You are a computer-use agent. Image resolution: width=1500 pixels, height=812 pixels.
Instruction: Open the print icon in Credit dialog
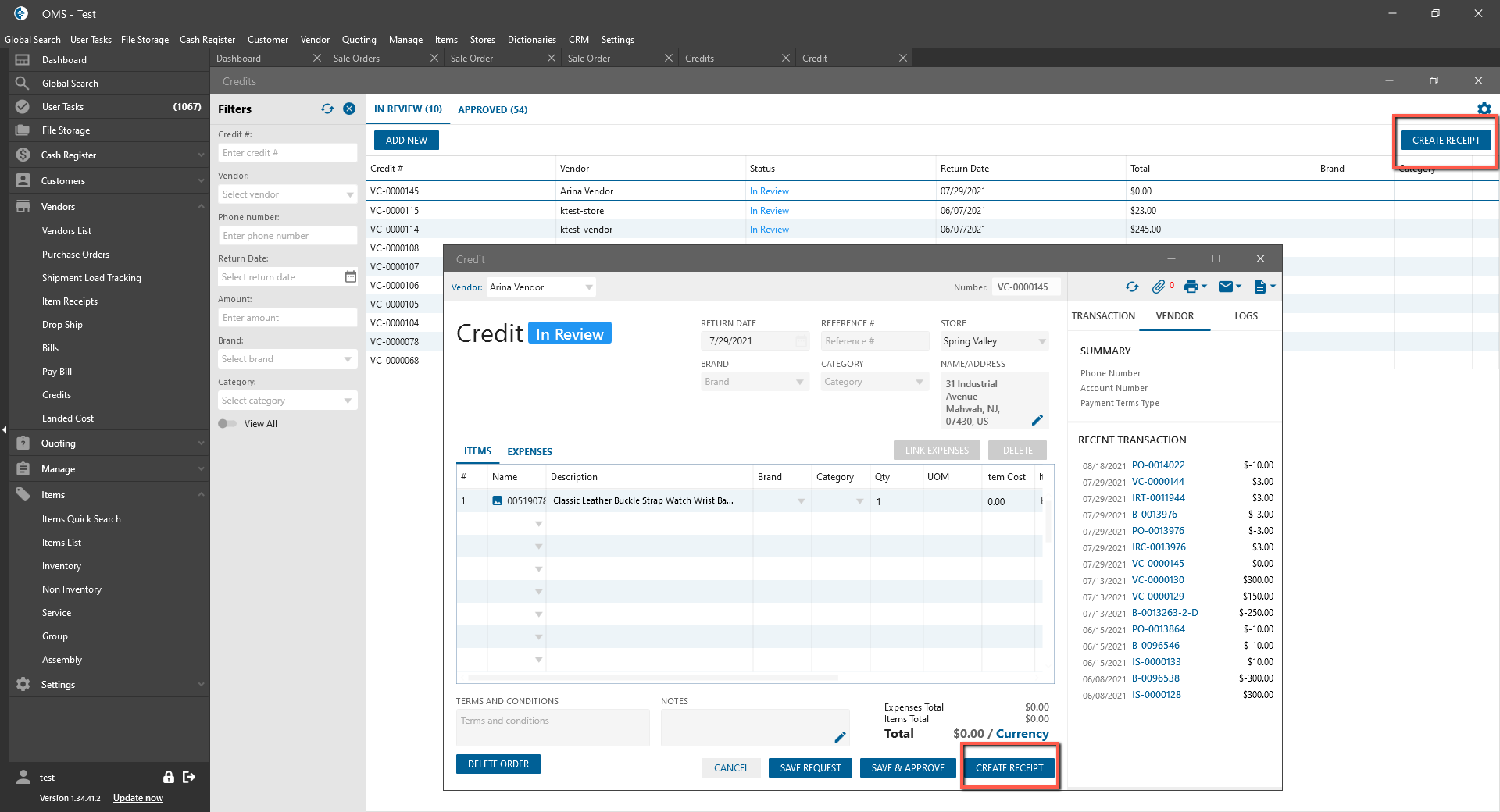1191,287
